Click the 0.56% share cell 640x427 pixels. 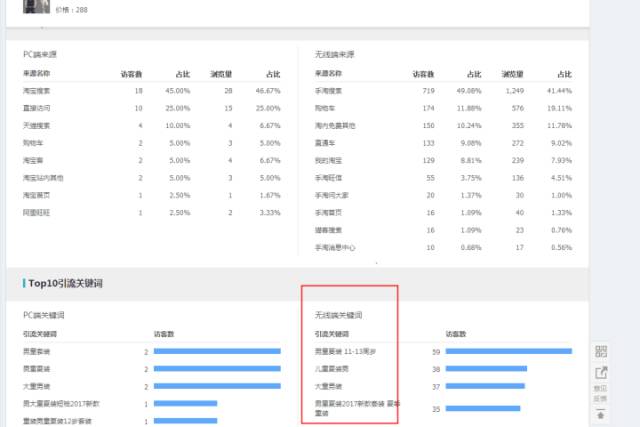pyautogui.click(x=561, y=248)
